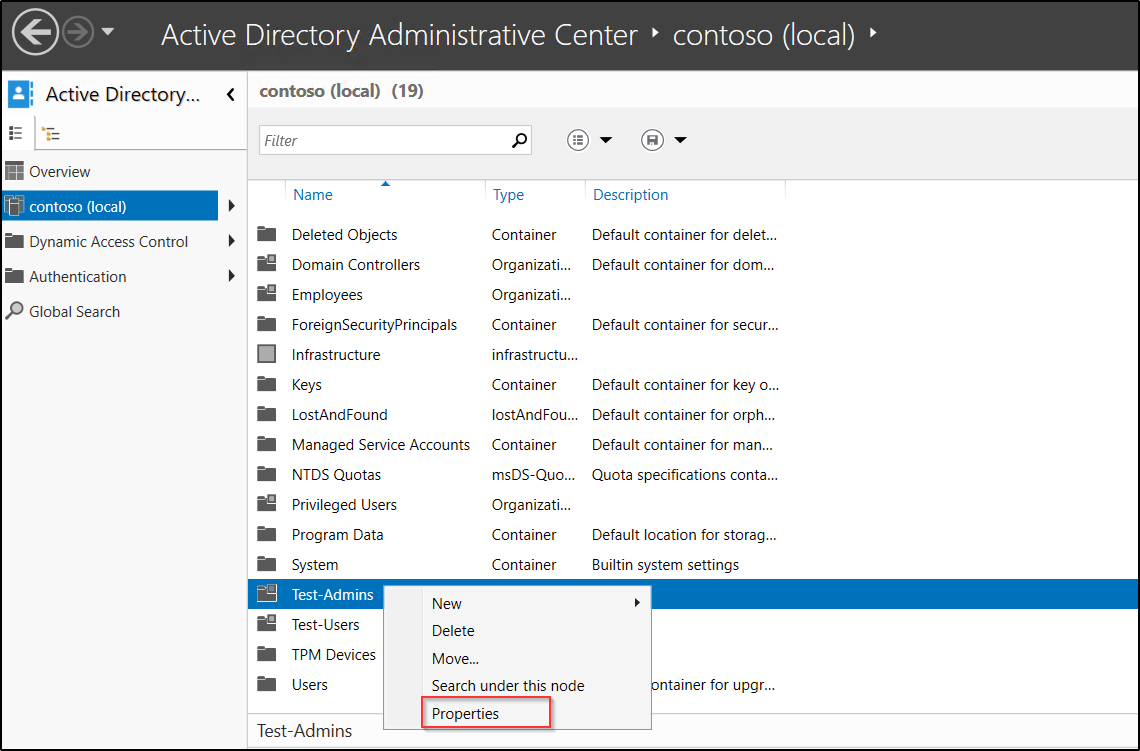Screen dimensions: 1140x751
Task: Click into the Filter text field
Action: [x=382, y=141]
